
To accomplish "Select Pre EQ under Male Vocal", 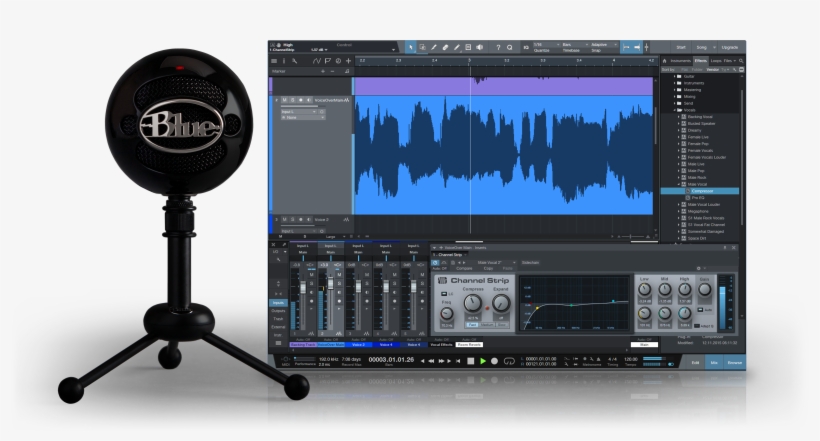I will coord(698,198).
